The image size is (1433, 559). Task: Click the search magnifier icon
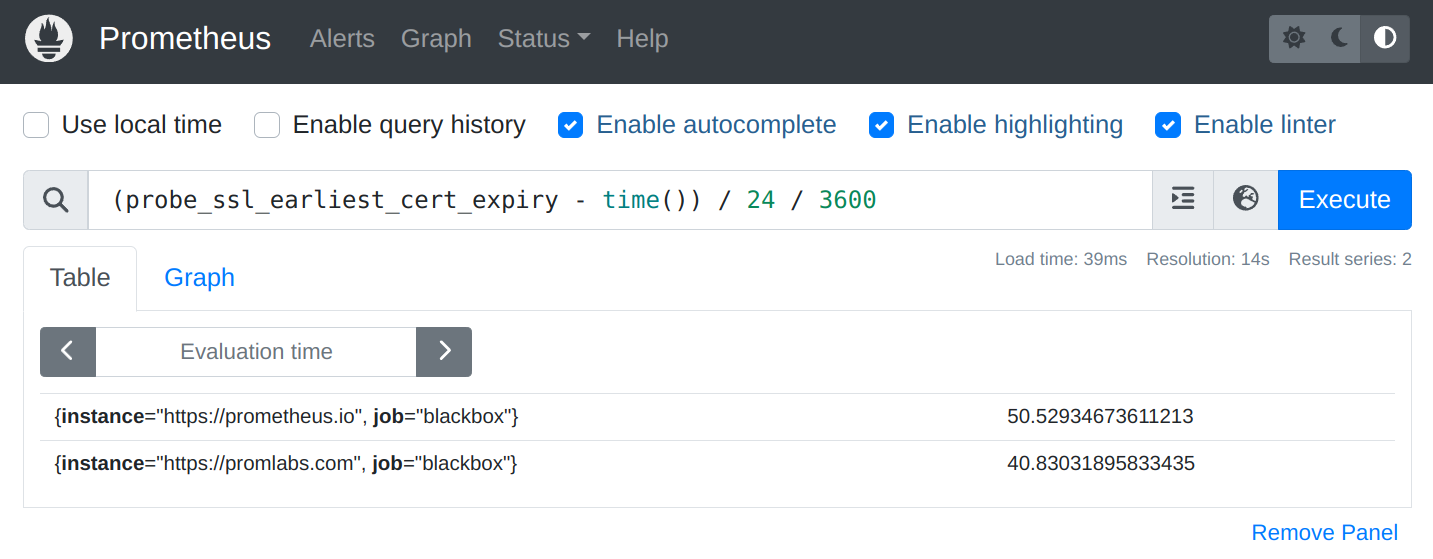[56, 200]
